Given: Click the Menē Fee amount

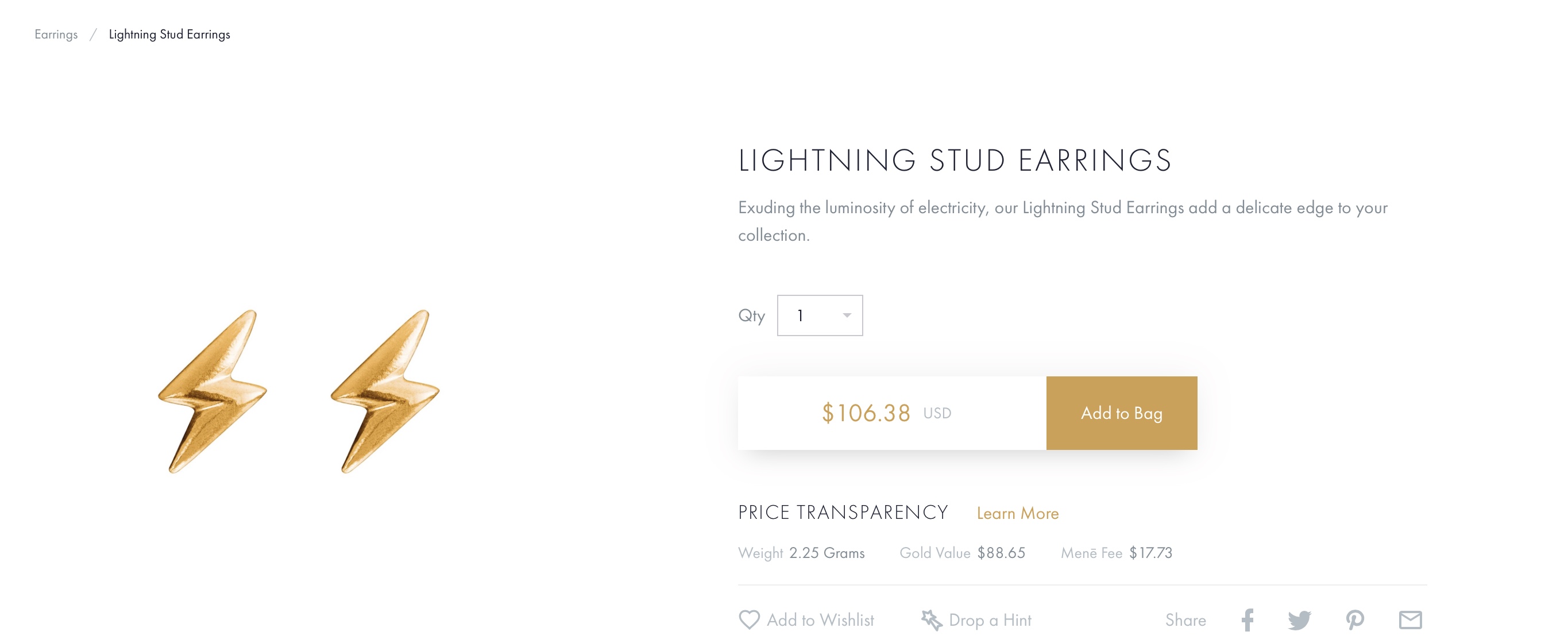Looking at the screenshot, I should (1150, 553).
